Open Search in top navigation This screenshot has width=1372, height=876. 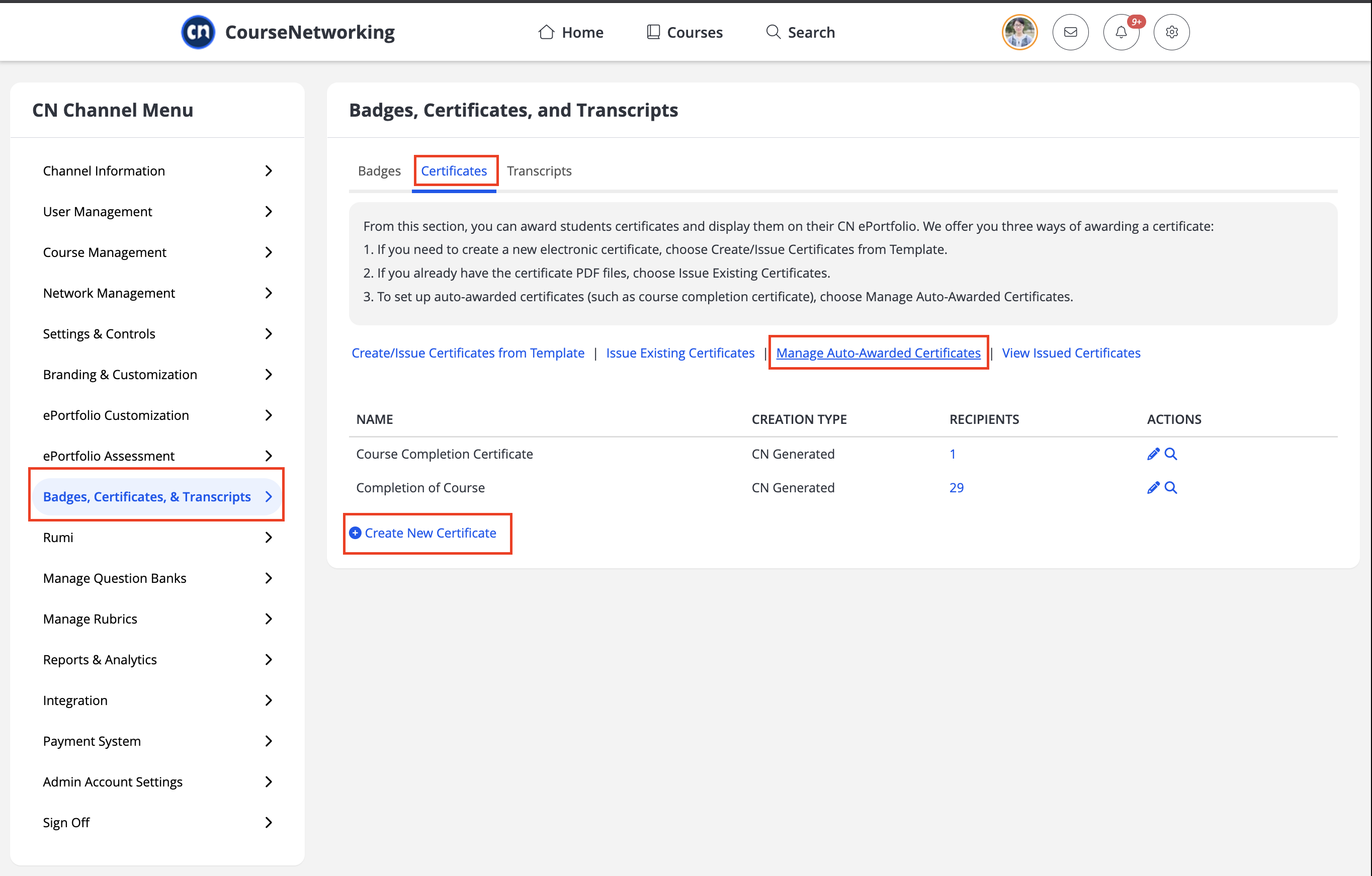[801, 33]
